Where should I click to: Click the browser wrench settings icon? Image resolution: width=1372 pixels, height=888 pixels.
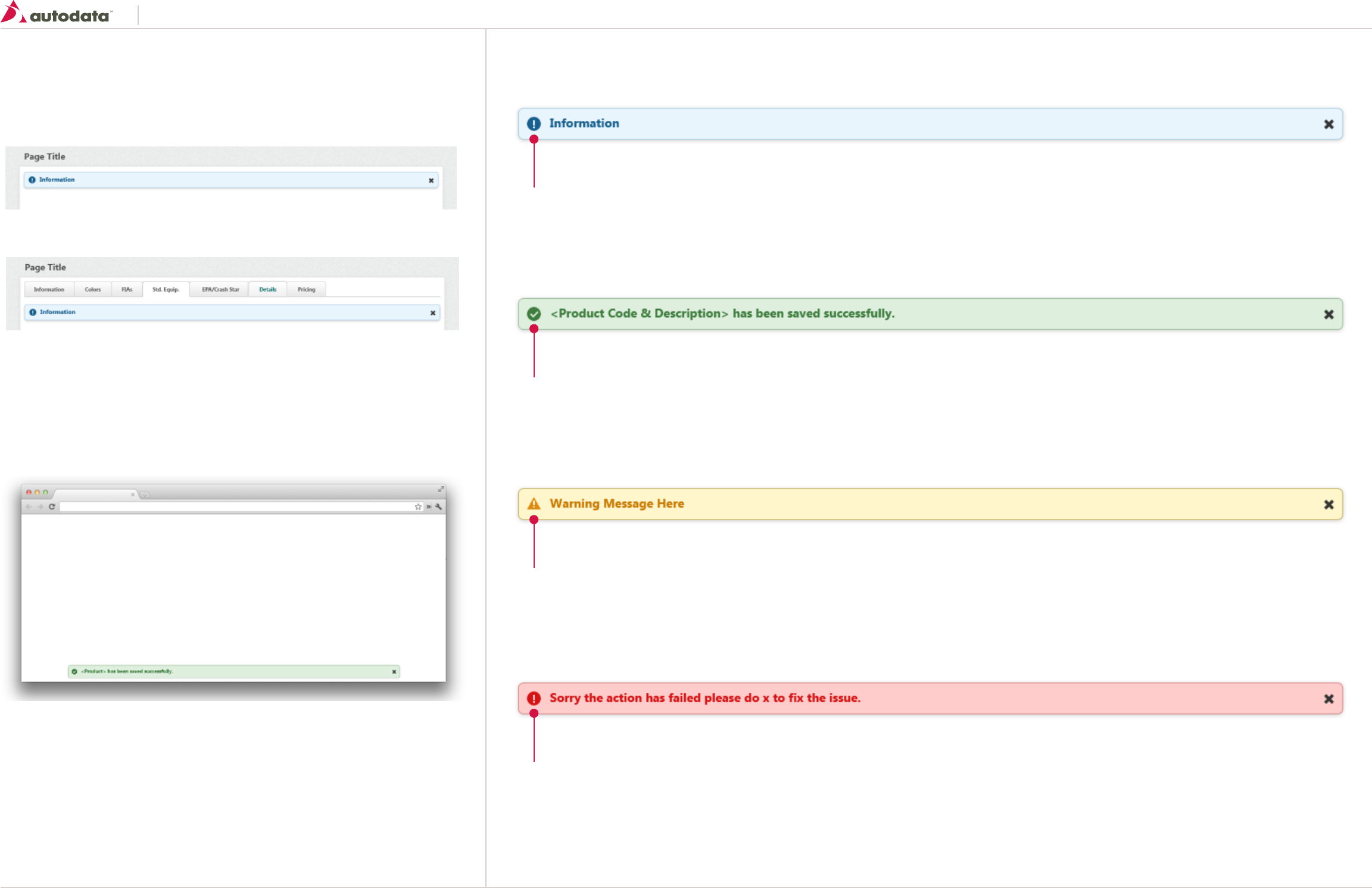coord(439,506)
